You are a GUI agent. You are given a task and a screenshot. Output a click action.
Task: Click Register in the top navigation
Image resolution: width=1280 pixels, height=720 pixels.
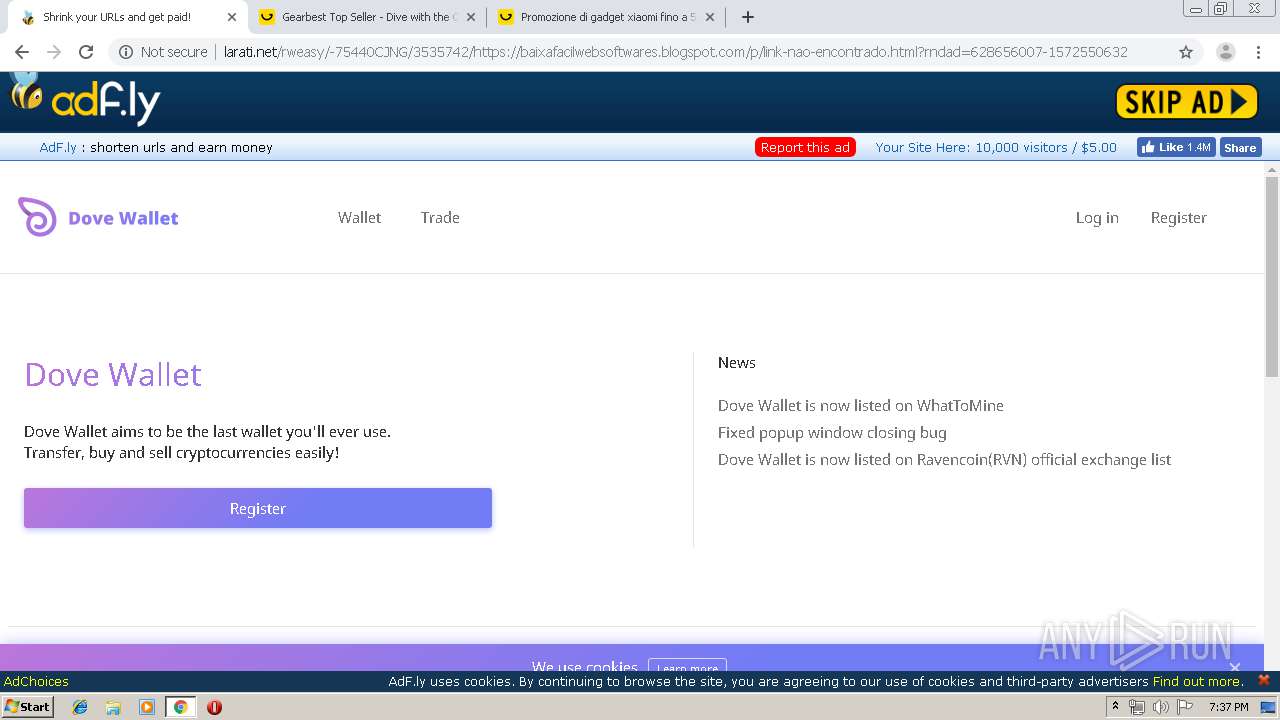(1178, 217)
